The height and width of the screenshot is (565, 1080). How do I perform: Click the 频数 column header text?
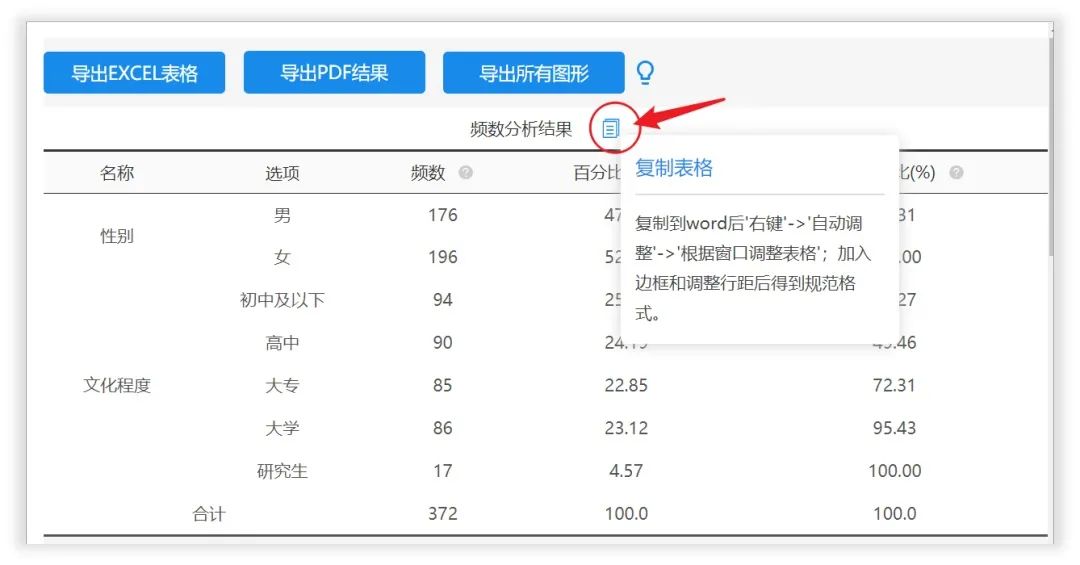[x=428, y=173]
